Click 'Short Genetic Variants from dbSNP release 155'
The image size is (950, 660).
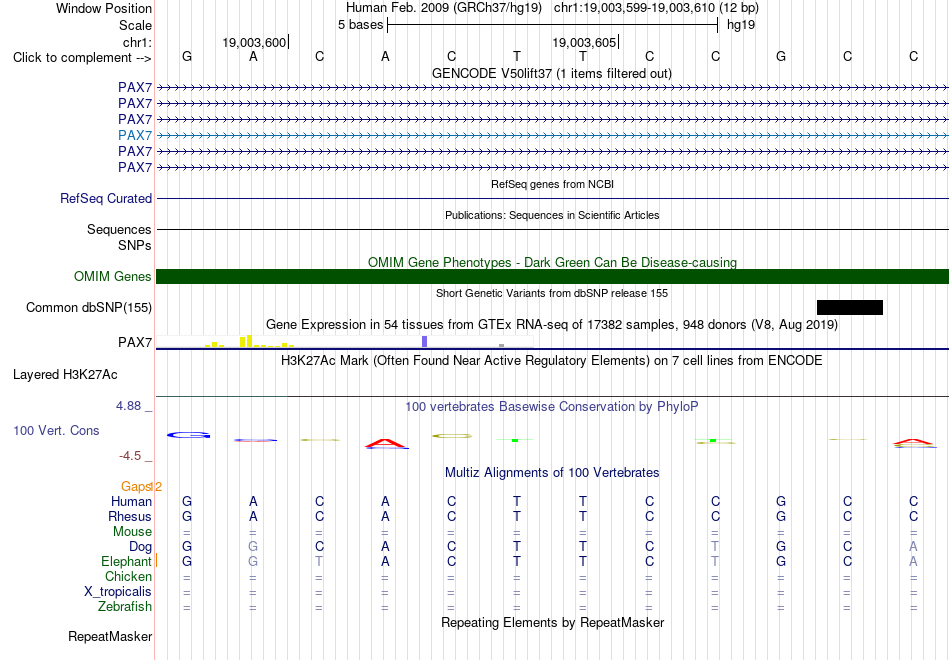coord(552,293)
